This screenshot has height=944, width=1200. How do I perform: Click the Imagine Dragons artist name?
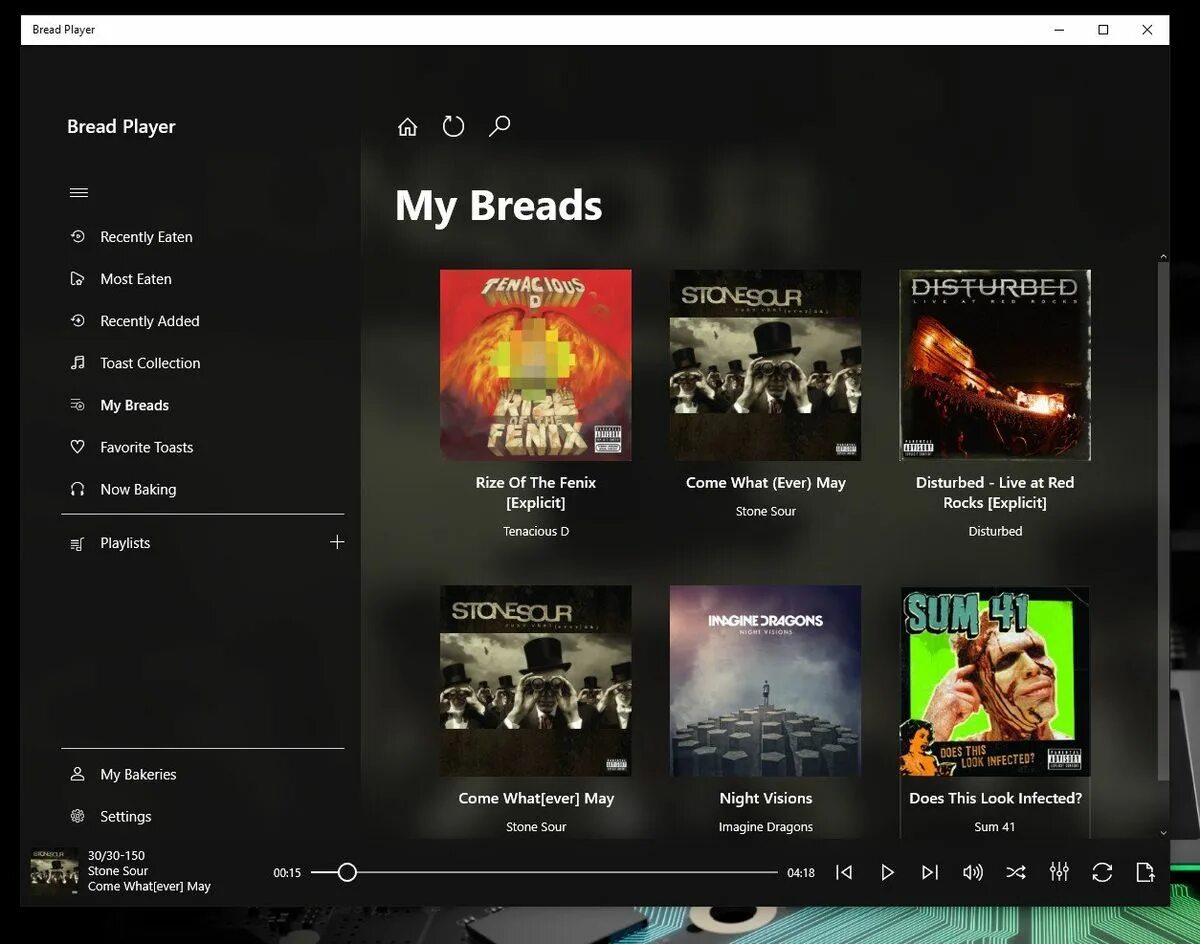[766, 827]
